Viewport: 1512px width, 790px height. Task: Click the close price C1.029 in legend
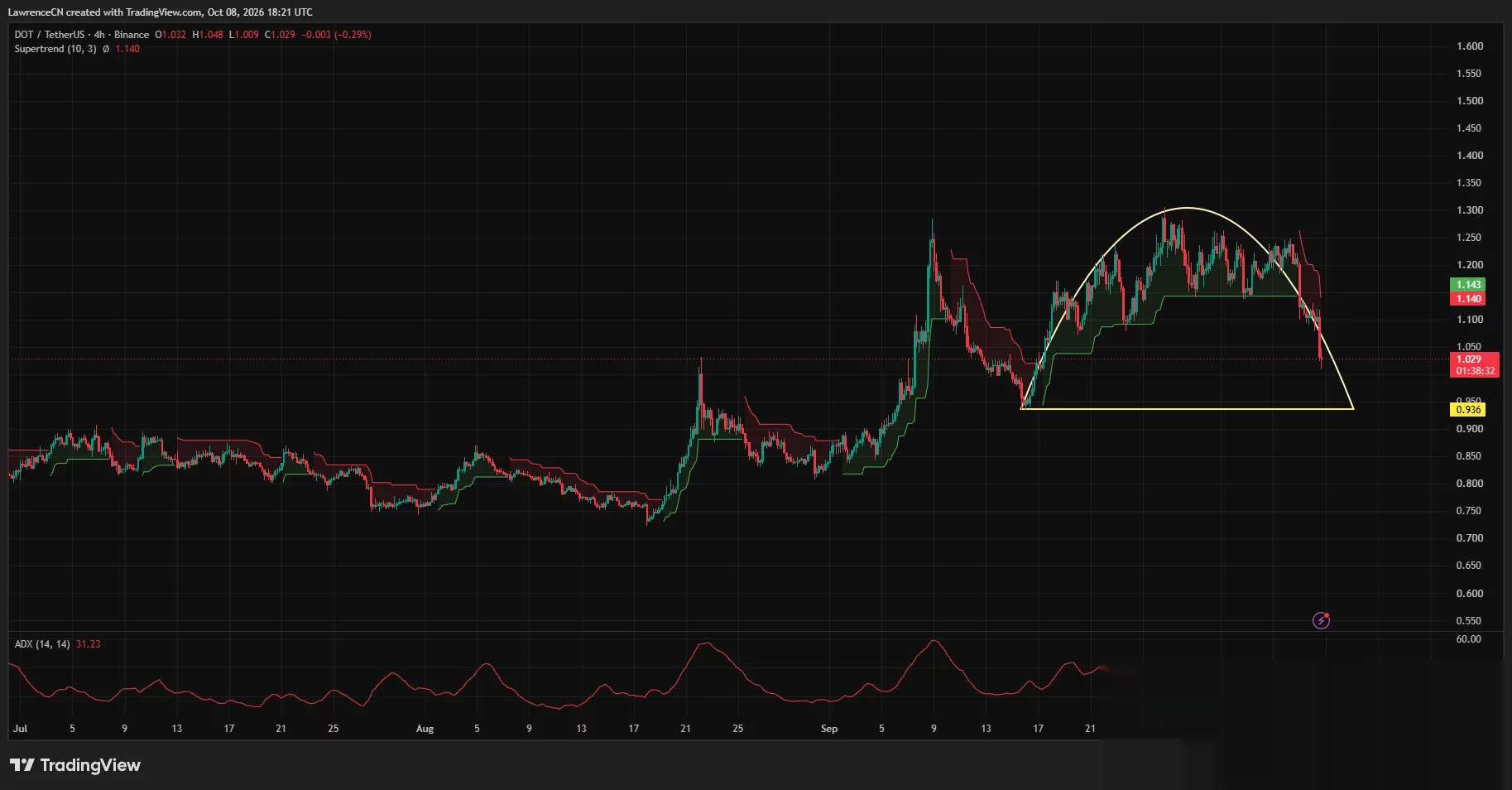click(x=280, y=35)
